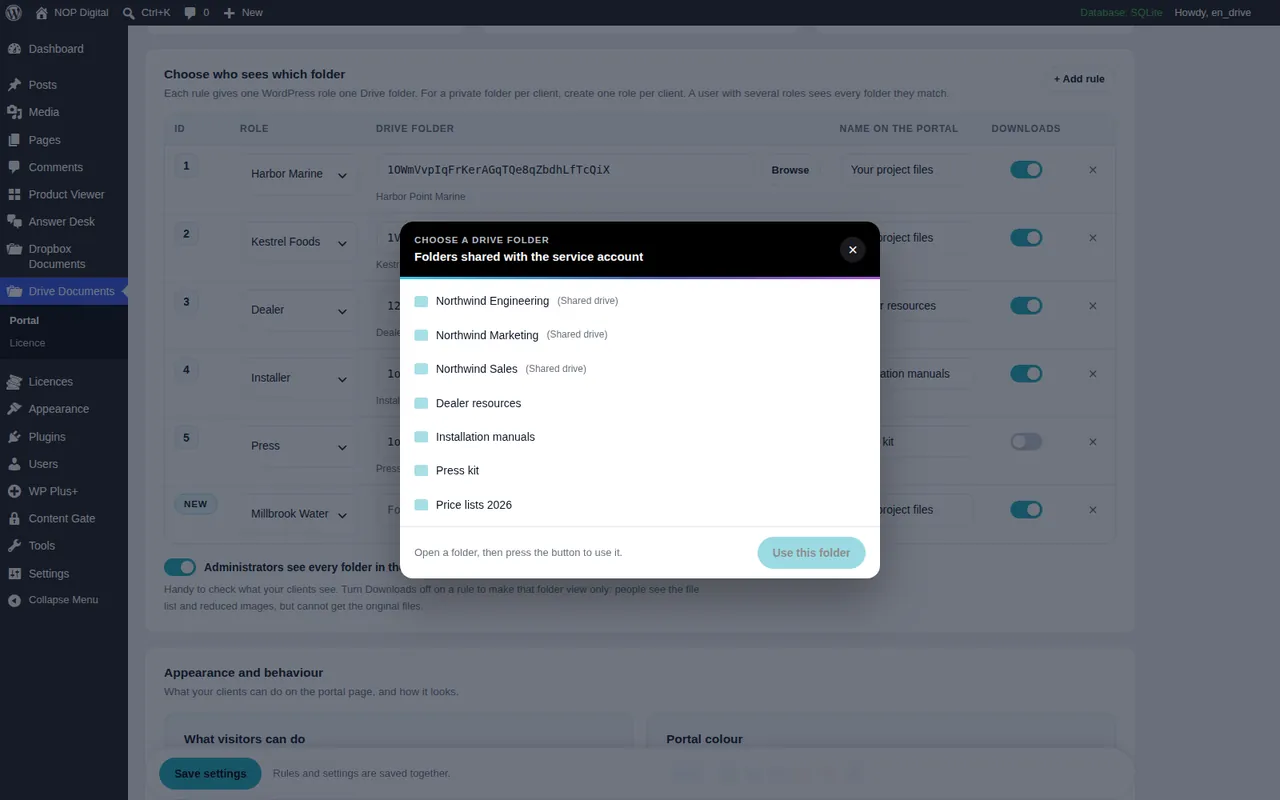Open the New menu in admin bar
The width and height of the screenshot is (1280, 800).
pyautogui.click(x=243, y=13)
